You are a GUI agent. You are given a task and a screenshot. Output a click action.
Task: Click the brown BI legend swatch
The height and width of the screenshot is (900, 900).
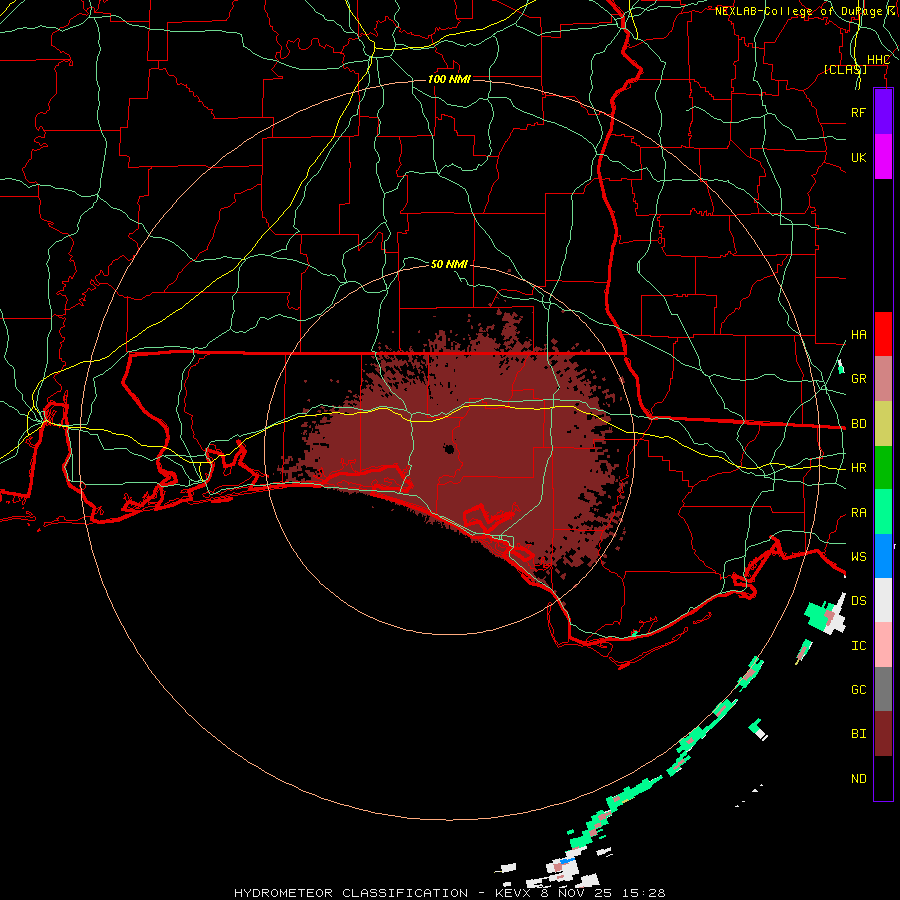[883, 734]
